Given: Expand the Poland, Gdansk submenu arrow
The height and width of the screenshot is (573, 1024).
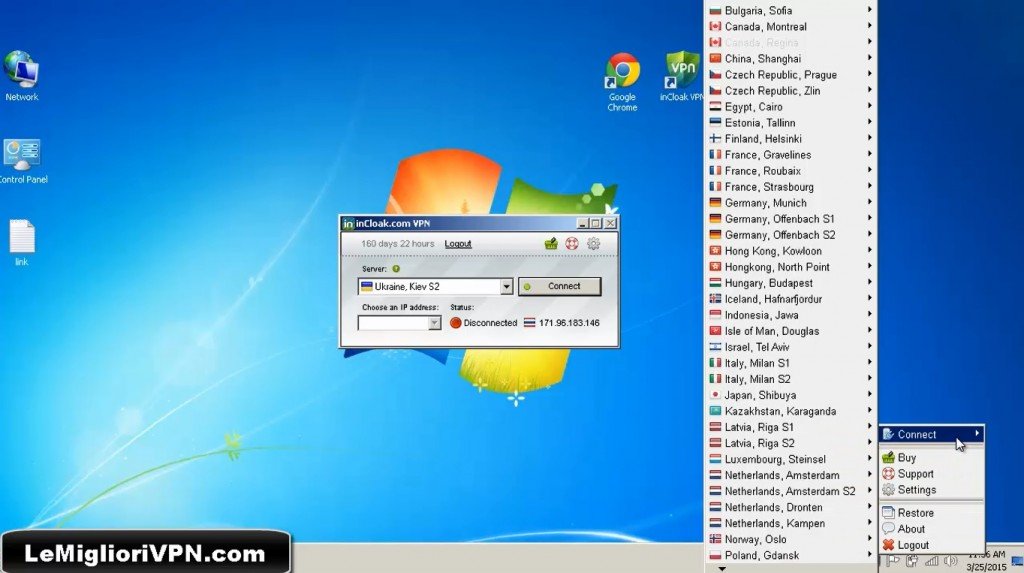Looking at the screenshot, I should pyautogui.click(x=869, y=555).
